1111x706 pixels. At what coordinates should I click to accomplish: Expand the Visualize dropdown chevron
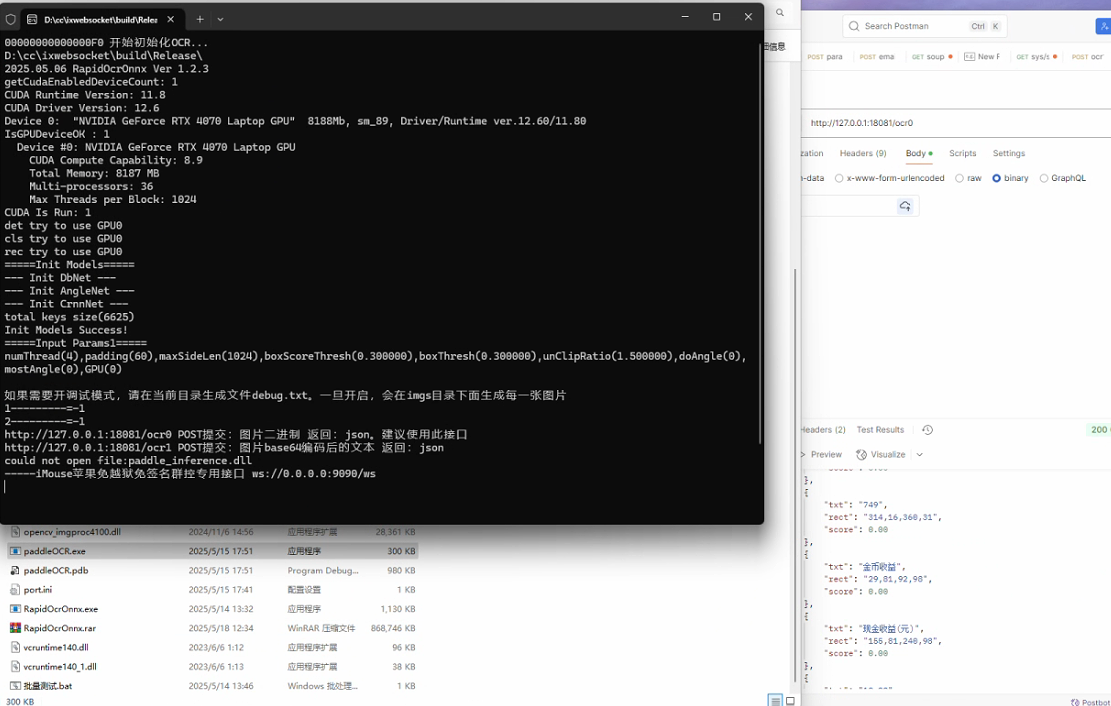point(918,454)
